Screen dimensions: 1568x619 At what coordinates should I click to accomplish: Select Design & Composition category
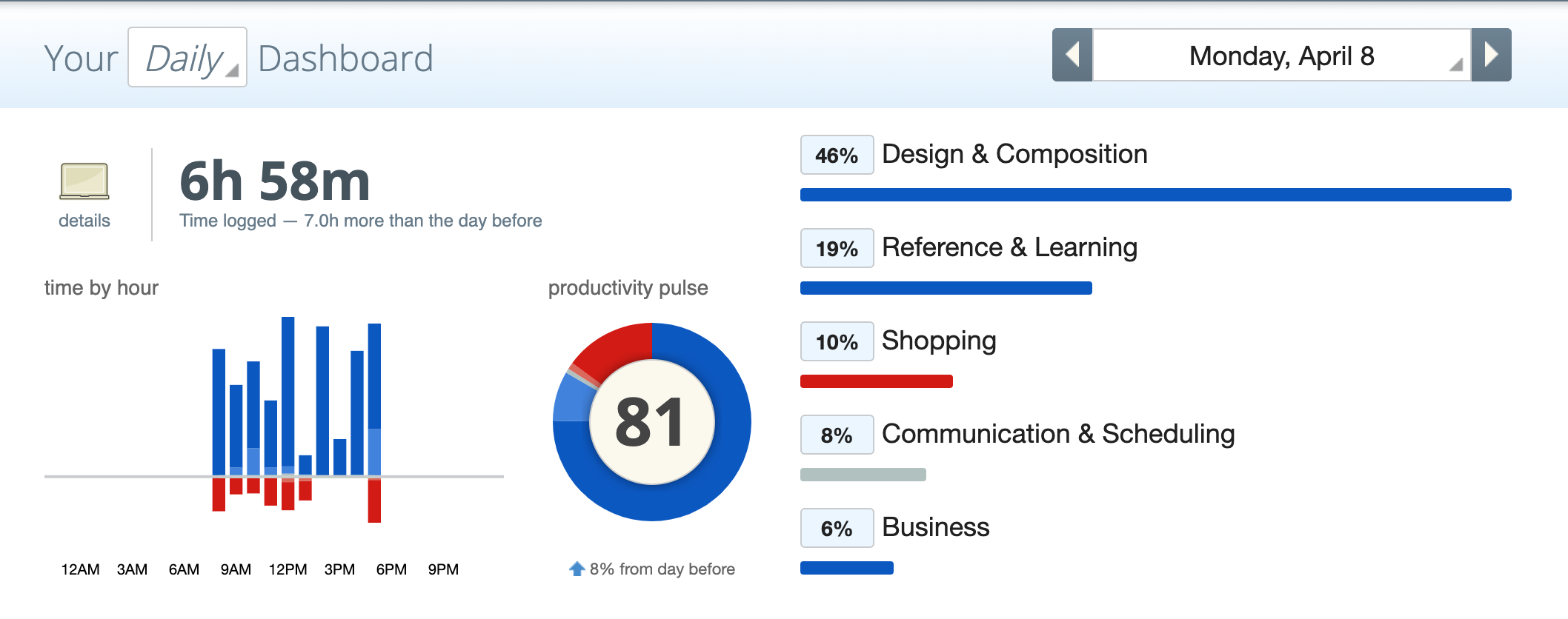point(1014,154)
